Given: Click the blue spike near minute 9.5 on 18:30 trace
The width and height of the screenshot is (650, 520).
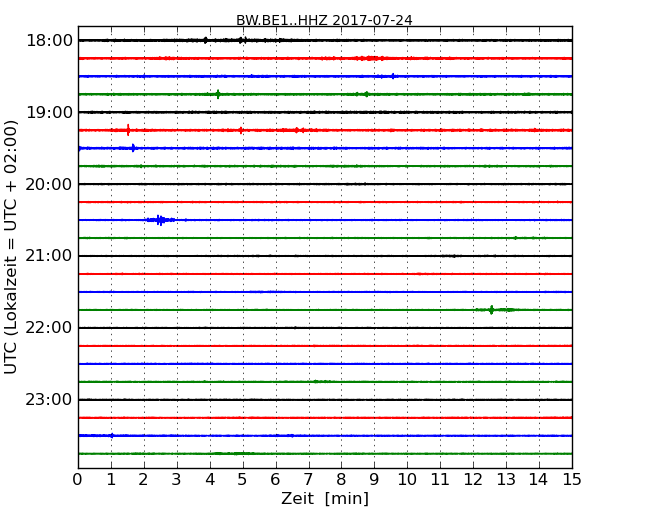Looking at the screenshot, I should (393, 76).
